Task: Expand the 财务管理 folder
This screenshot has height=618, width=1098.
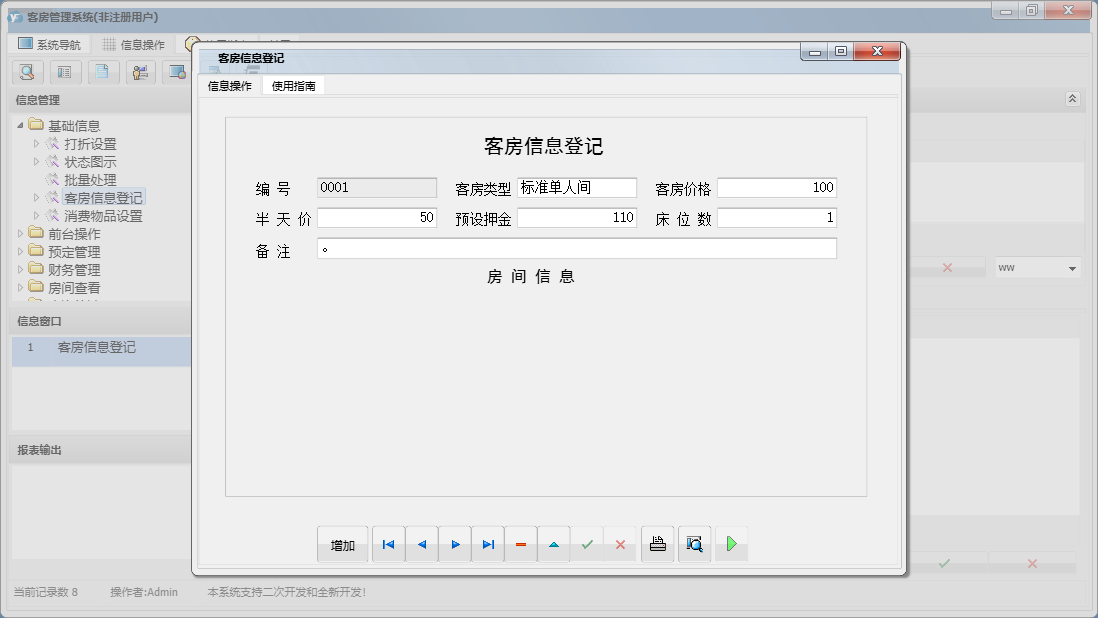Action: click(20, 269)
